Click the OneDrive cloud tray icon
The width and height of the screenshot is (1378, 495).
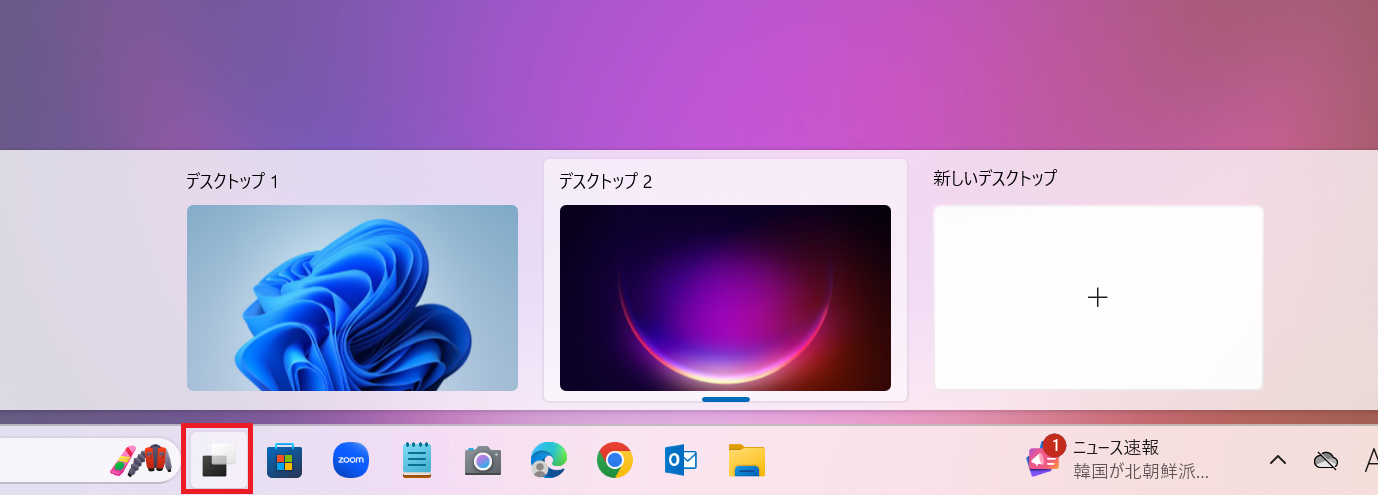(1326, 460)
